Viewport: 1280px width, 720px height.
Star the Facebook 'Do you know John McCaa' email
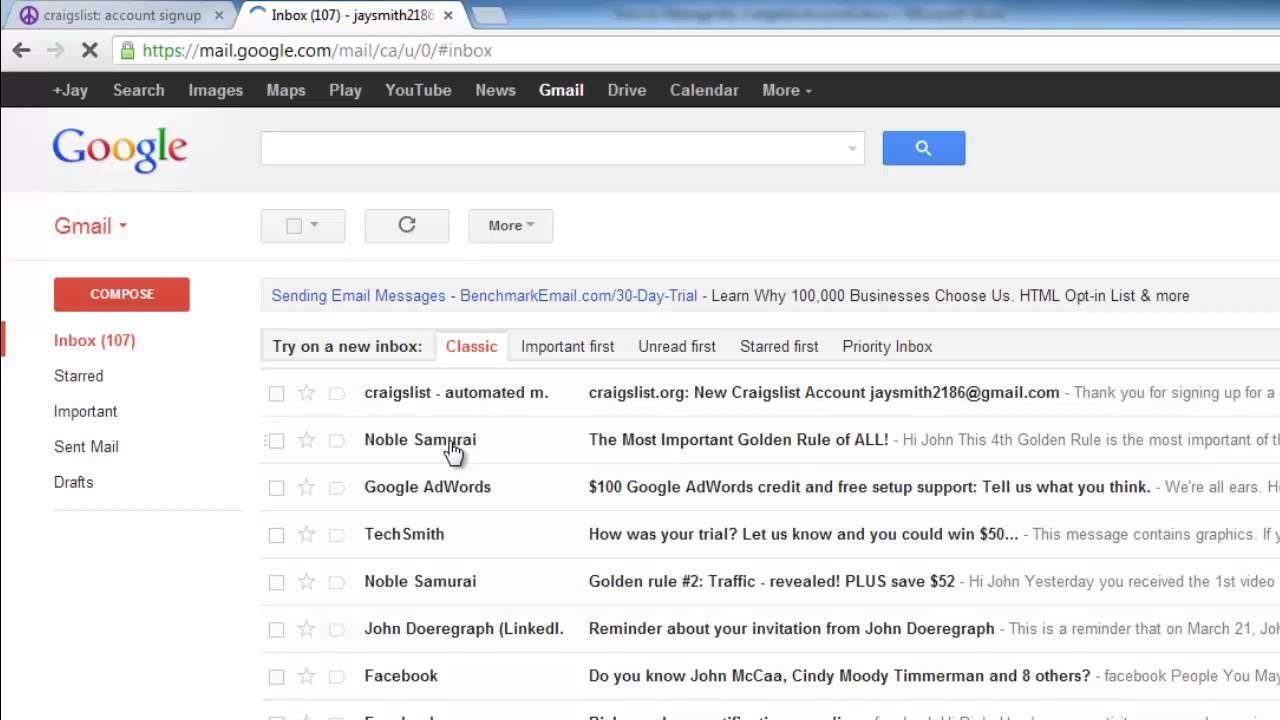pos(307,676)
